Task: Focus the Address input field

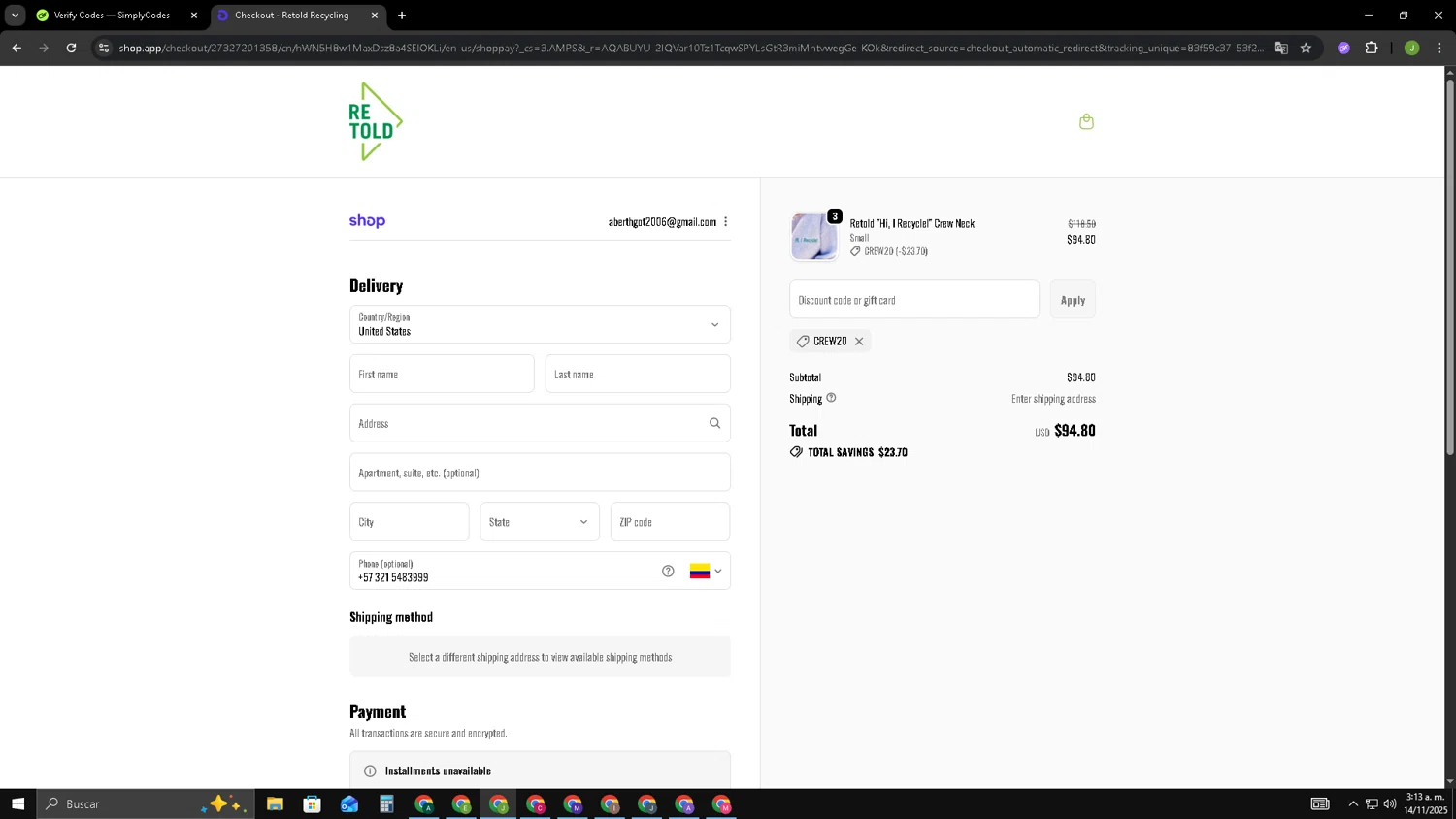Action: coord(540,423)
